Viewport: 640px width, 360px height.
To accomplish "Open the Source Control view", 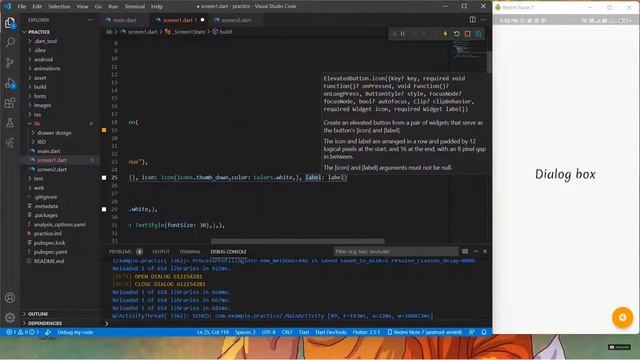I will [10, 62].
